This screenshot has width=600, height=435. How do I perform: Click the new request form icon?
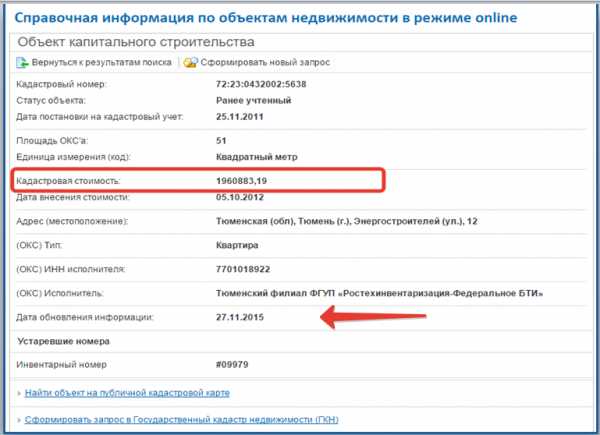191,62
